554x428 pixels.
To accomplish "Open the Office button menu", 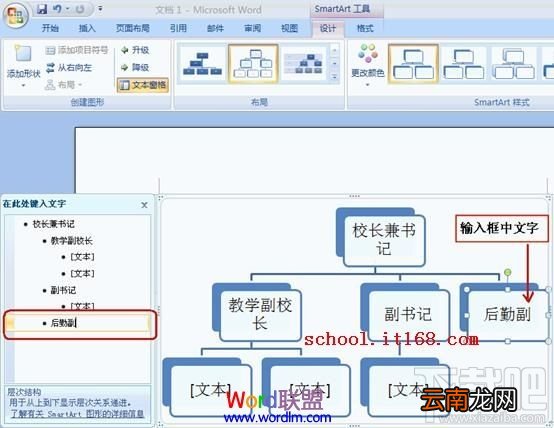I will pos(15,15).
